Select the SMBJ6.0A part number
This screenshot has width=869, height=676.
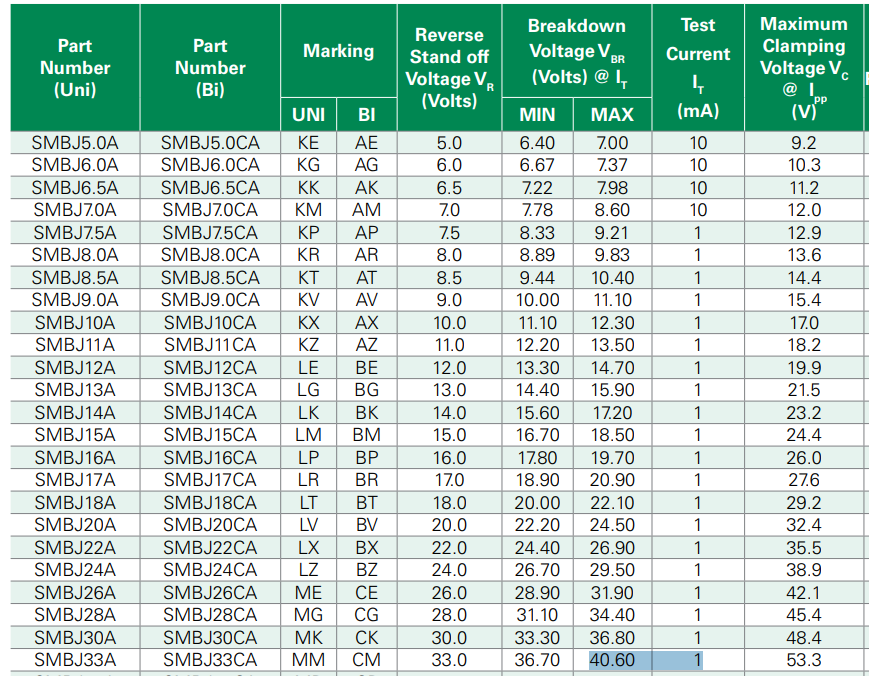click(x=75, y=165)
